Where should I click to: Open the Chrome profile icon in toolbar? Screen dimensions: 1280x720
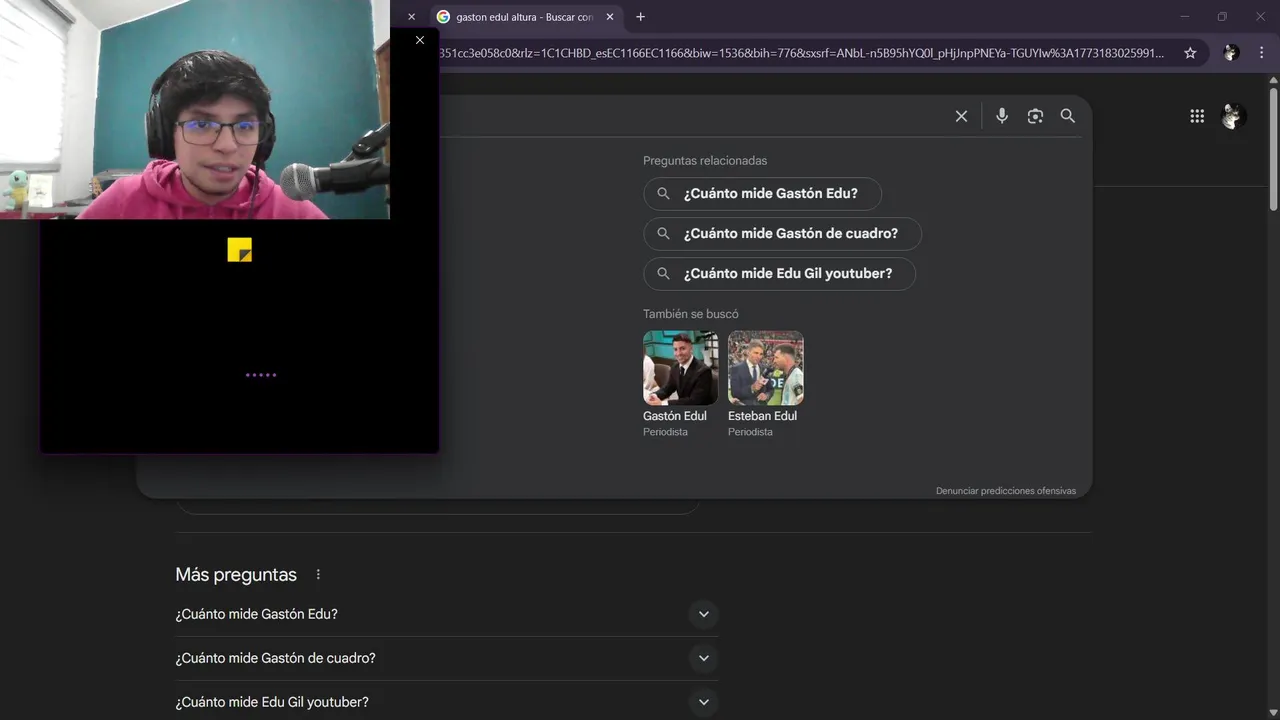[1231, 53]
